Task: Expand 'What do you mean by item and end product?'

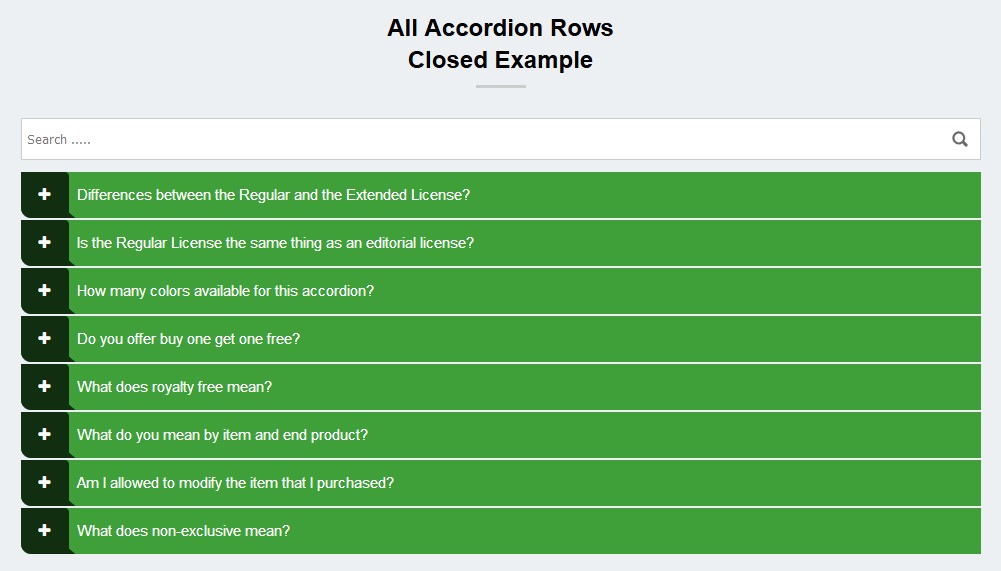Action: (222, 435)
